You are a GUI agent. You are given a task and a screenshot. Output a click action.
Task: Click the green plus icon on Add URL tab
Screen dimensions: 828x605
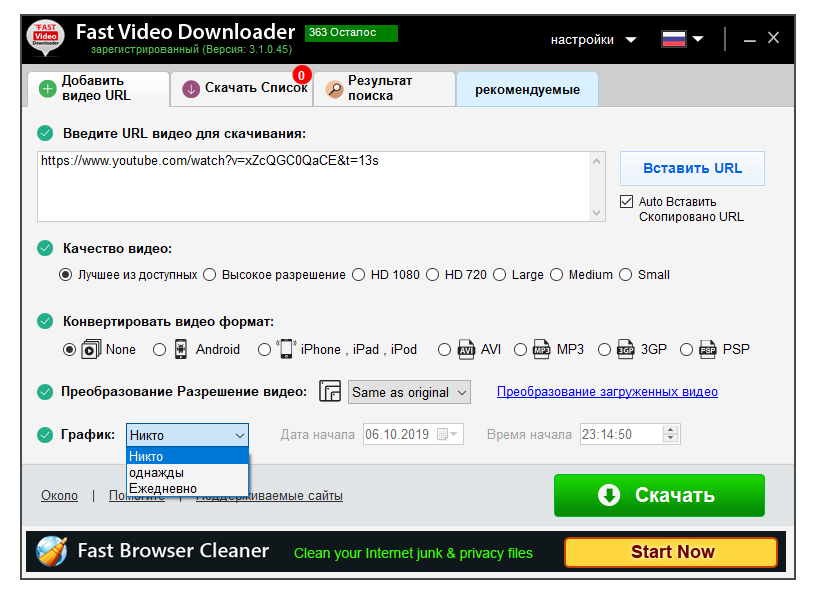[48, 89]
